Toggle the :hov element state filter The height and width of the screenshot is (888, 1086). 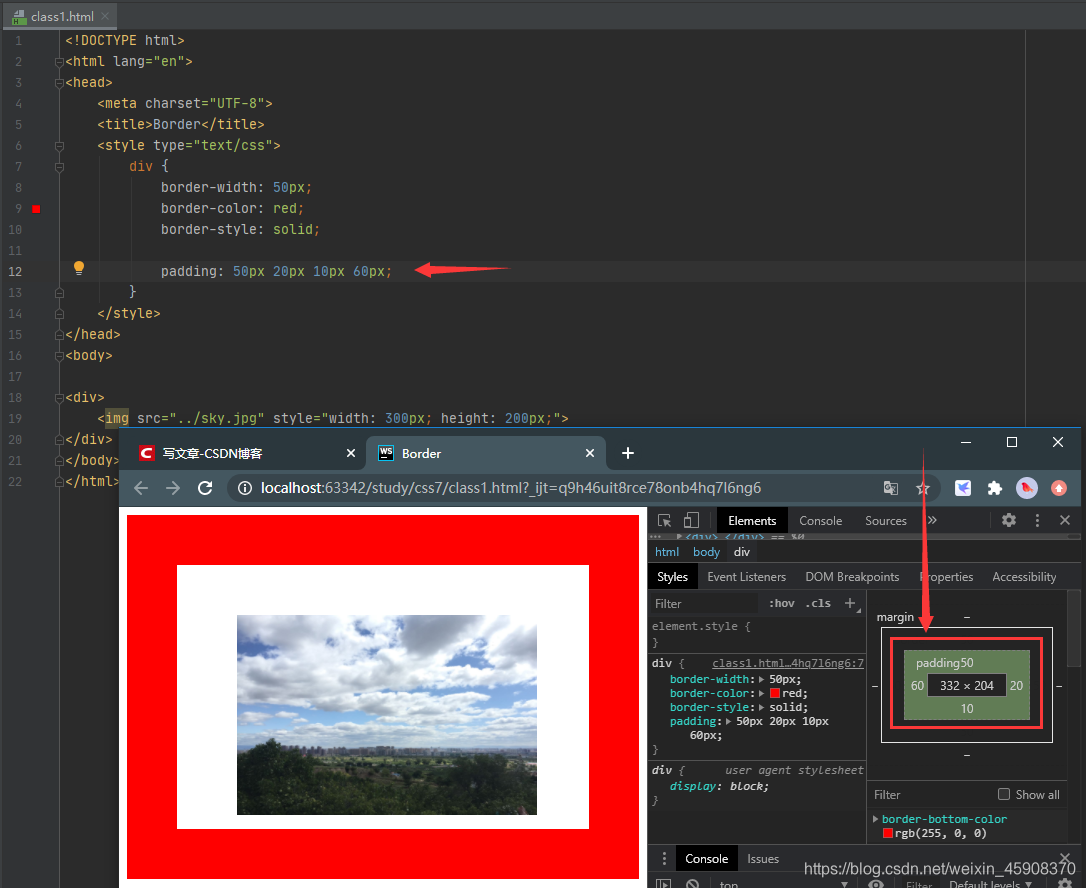[781, 603]
